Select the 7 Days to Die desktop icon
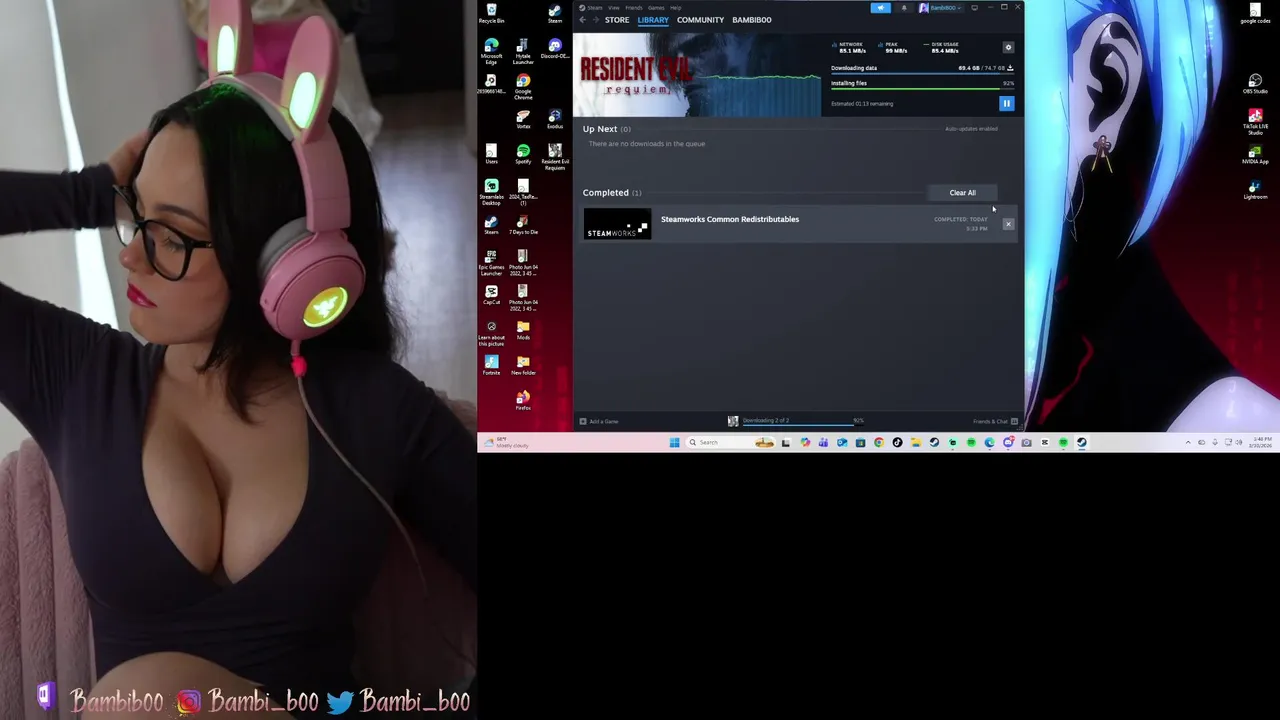Viewport: 1280px width, 720px height. (x=523, y=225)
